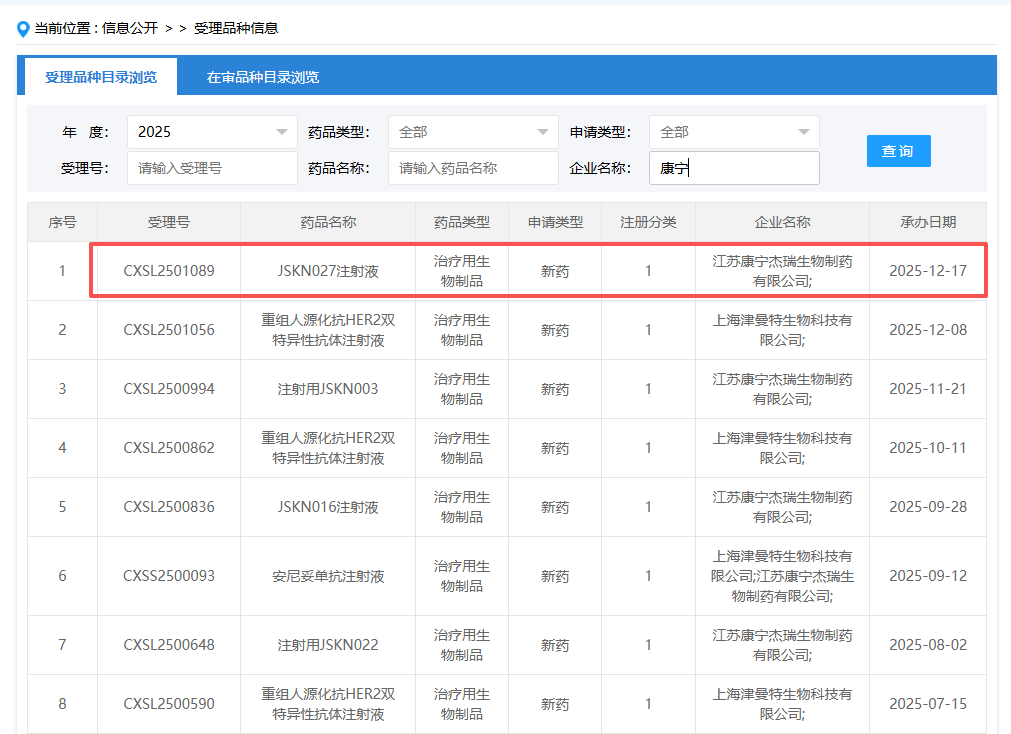Click the location pin icon
The height and width of the screenshot is (734, 1011).
coord(23,29)
